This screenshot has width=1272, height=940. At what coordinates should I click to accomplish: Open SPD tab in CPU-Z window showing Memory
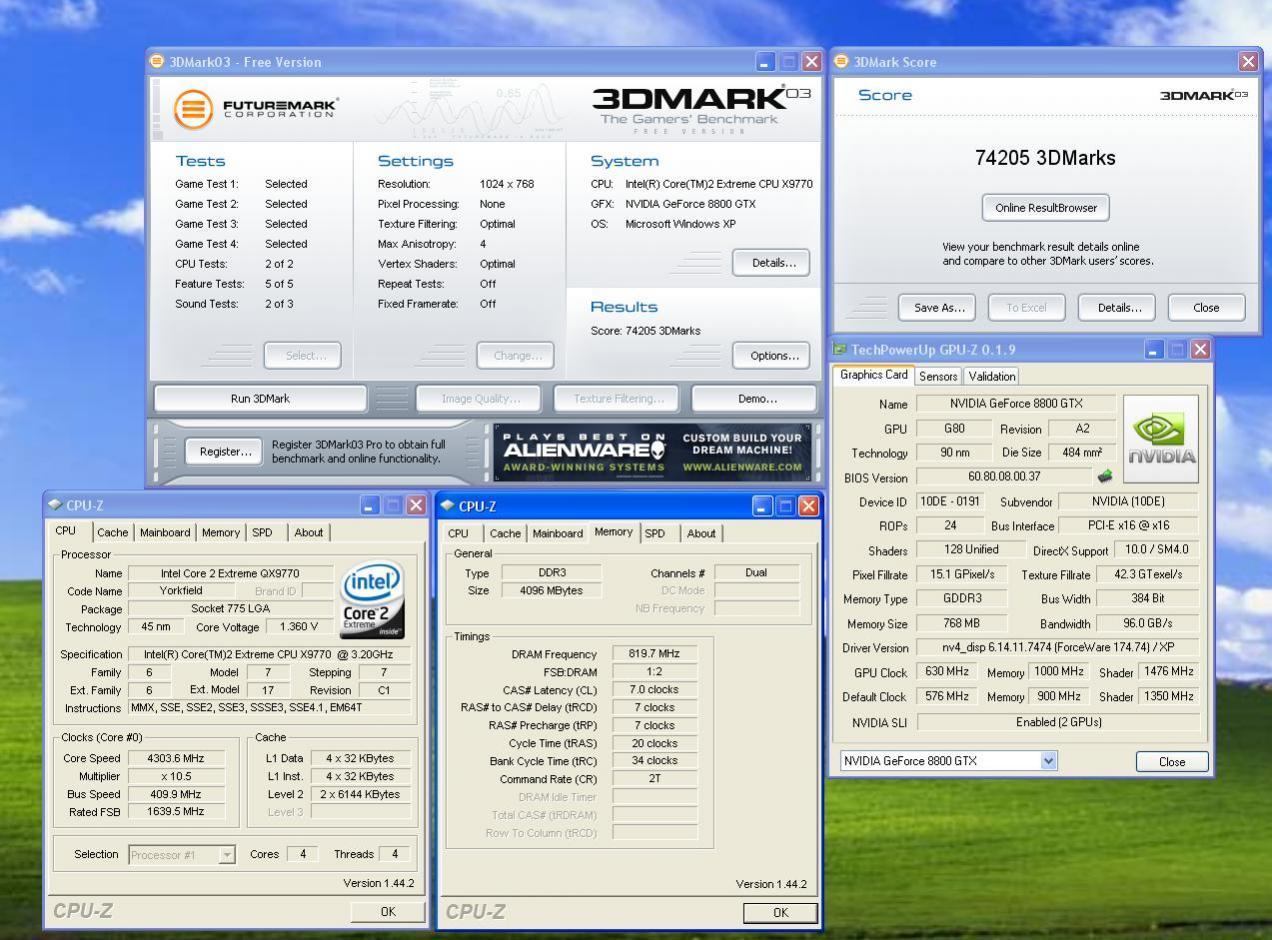tap(655, 533)
